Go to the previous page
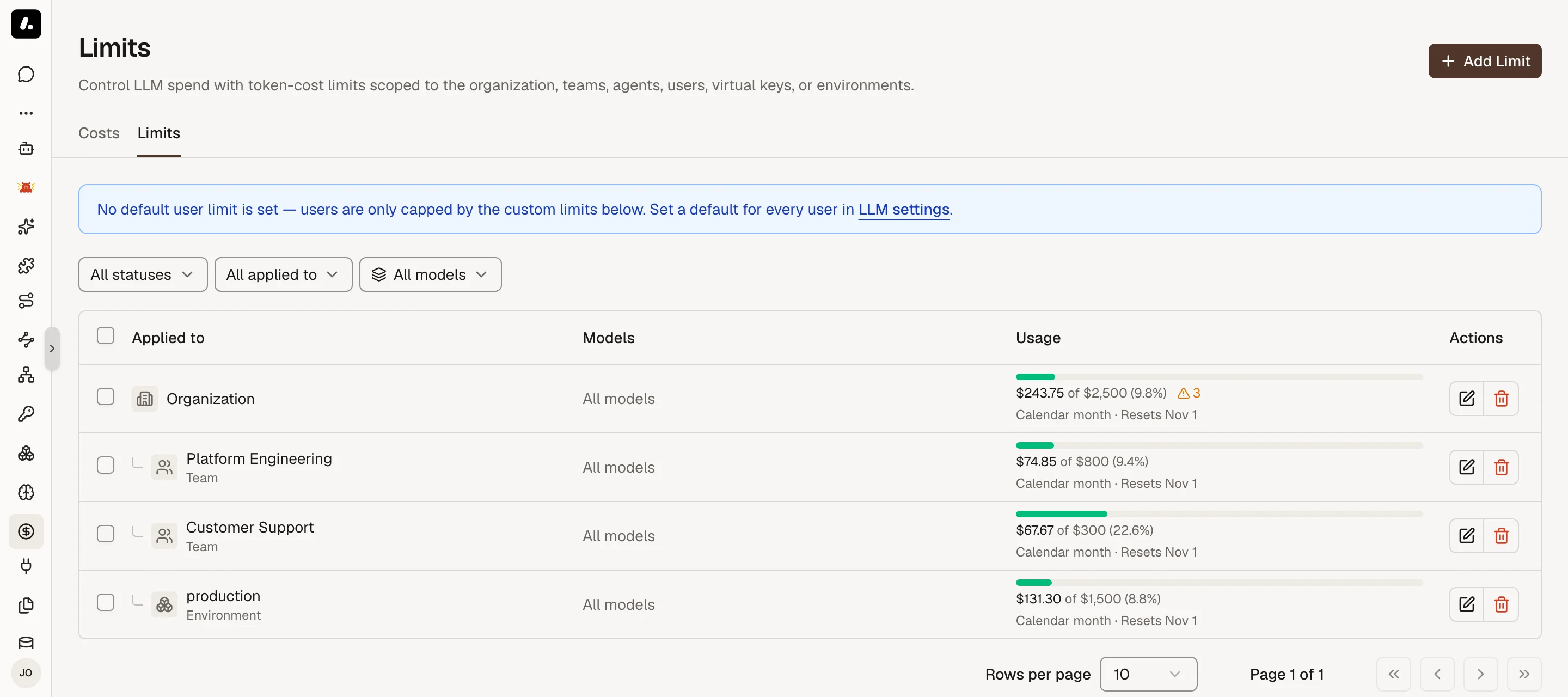This screenshot has height=697, width=1568. [1437, 675]
